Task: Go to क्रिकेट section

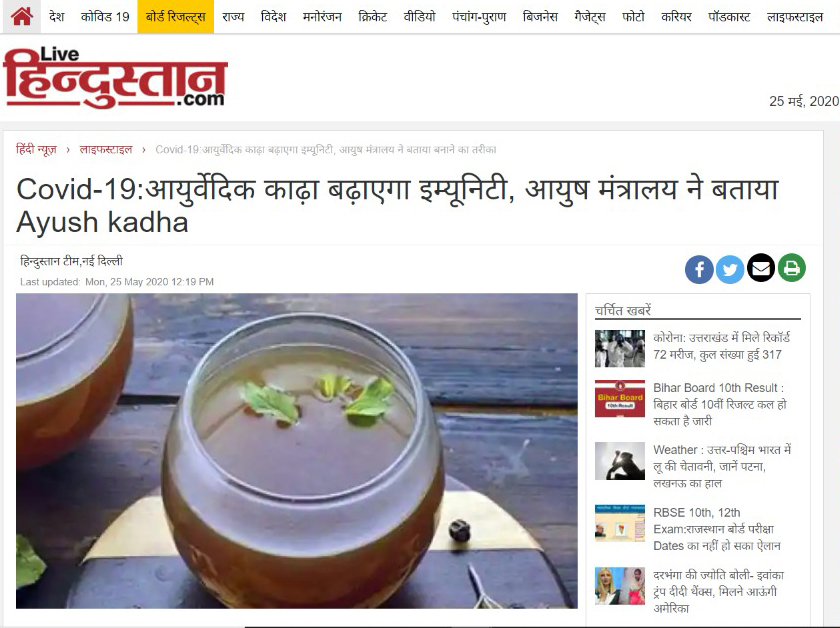Action: pos(372,17)
